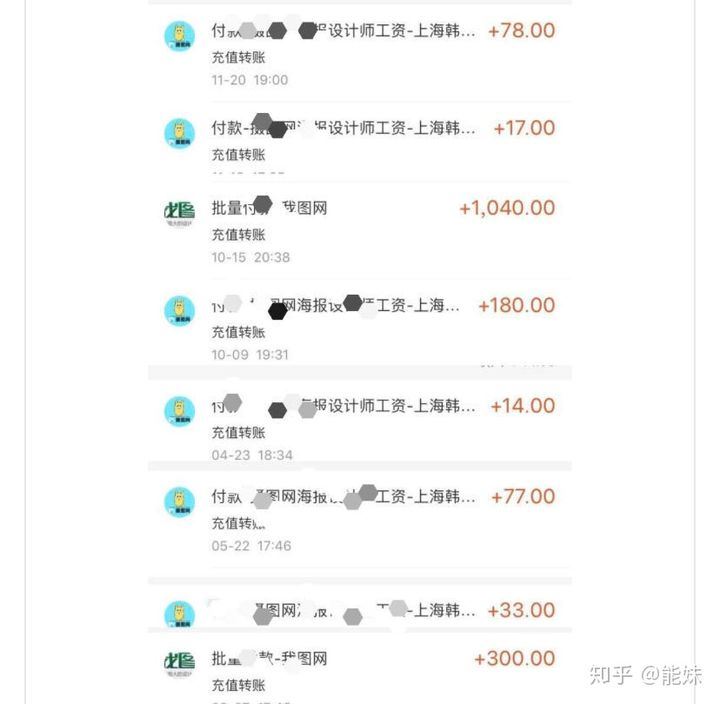Viewport: 720px width, 704px height.
Task: Tap the avatar icon beside the +17.00 transaction
Action: (180, 134)
